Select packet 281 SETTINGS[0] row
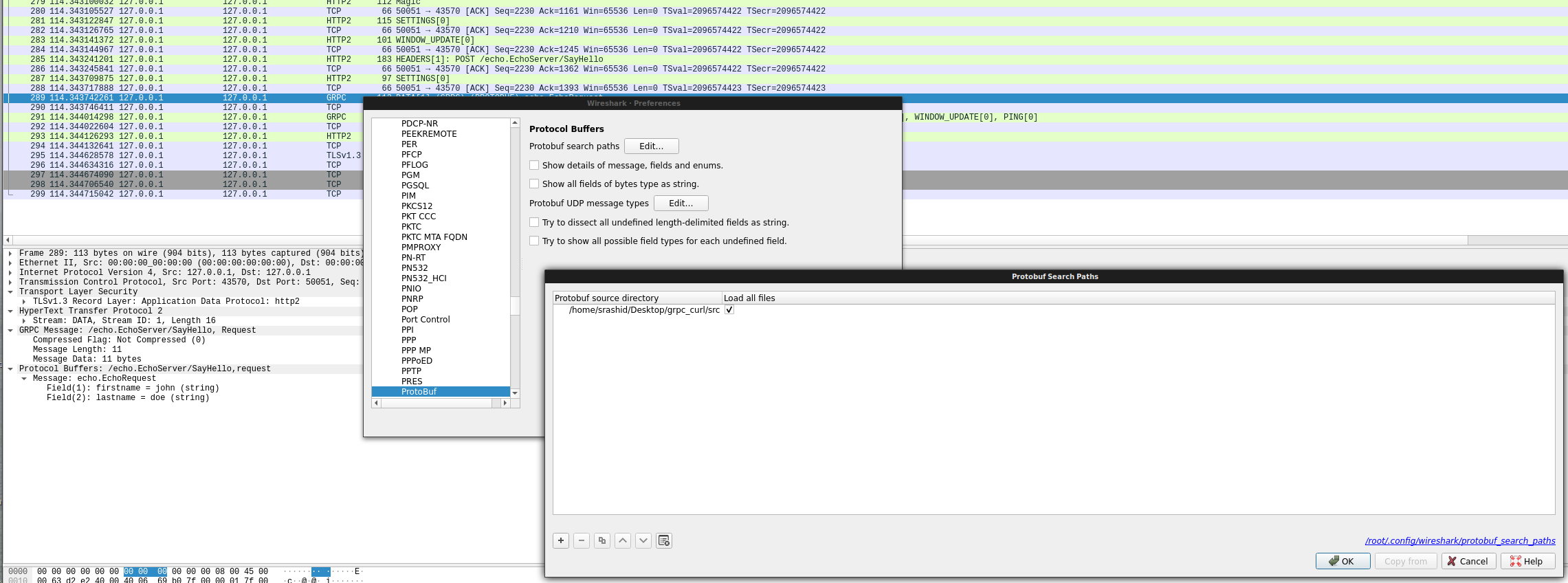The height and width of the screenshot is (583, 1568). [x=785, y=21]
